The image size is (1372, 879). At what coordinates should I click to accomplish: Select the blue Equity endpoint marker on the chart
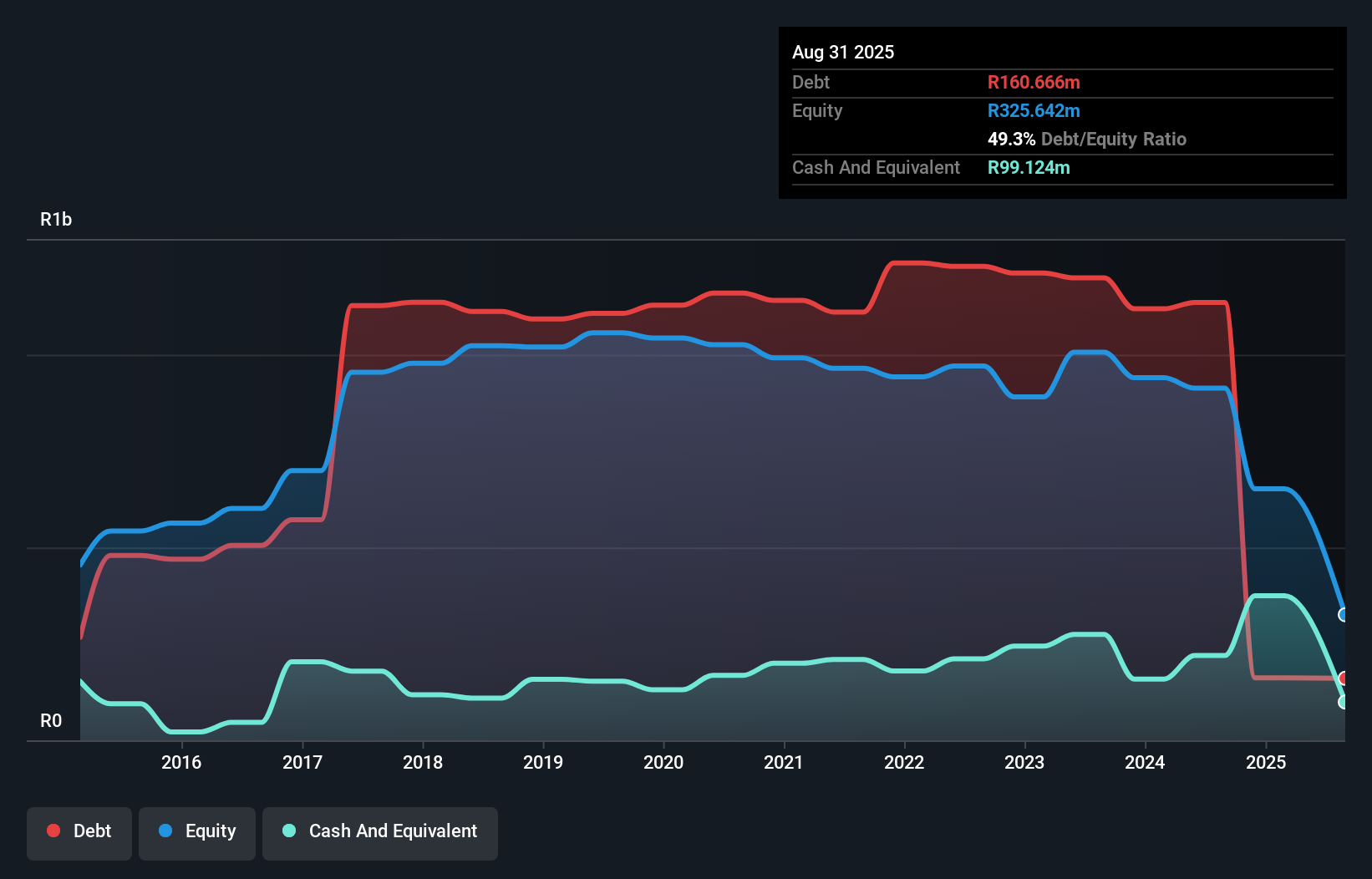point(1344,615)
